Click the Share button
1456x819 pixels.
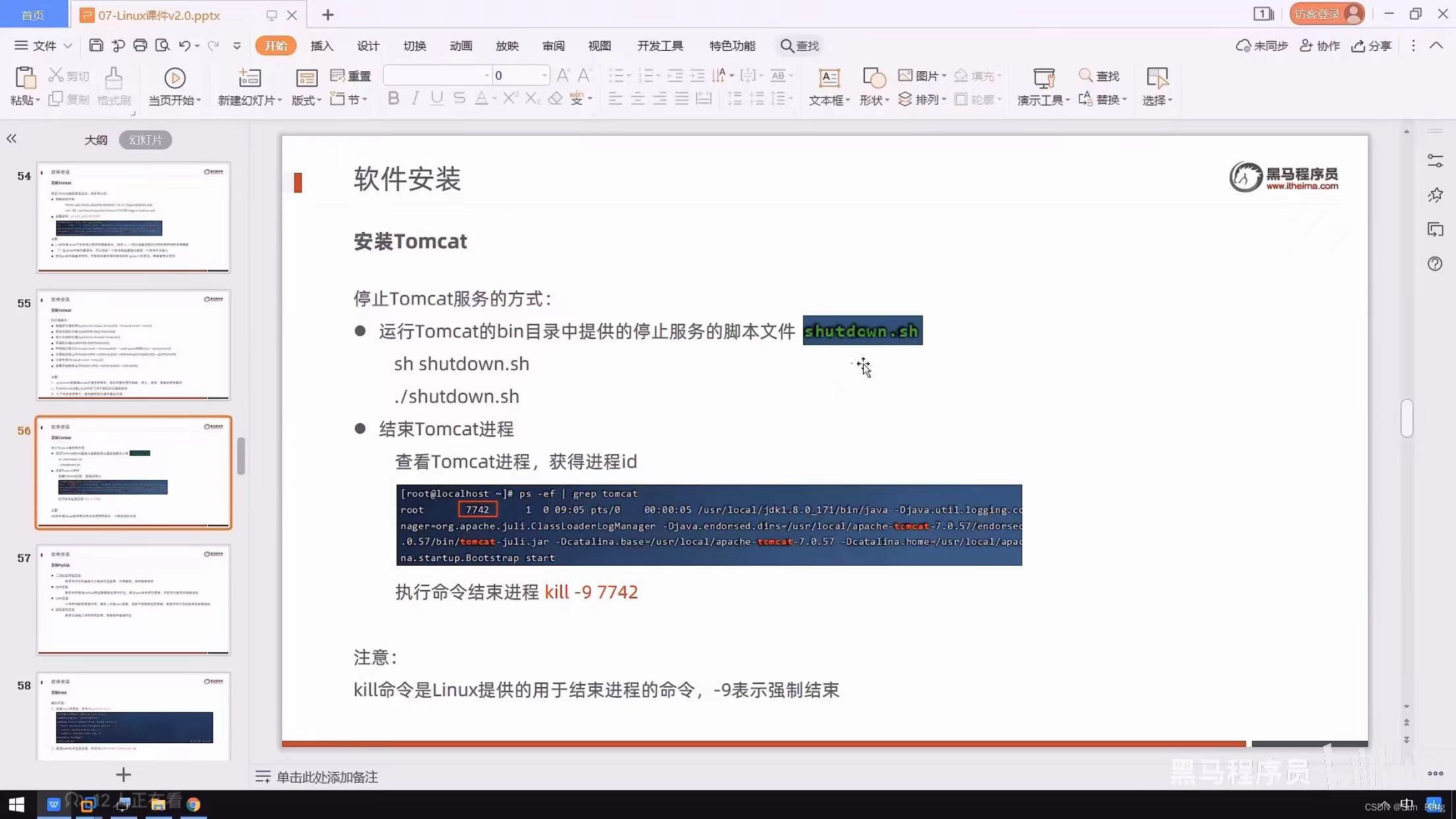(1371, 45)
